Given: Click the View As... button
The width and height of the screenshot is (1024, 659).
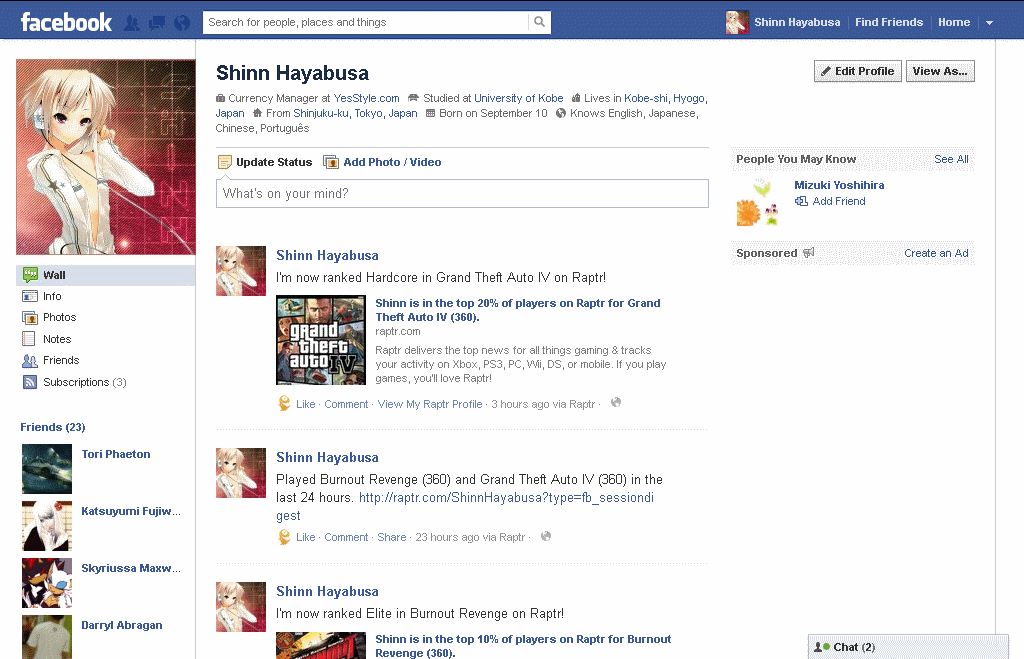Looking at the screenshot, I should click(x=940, y=71).
